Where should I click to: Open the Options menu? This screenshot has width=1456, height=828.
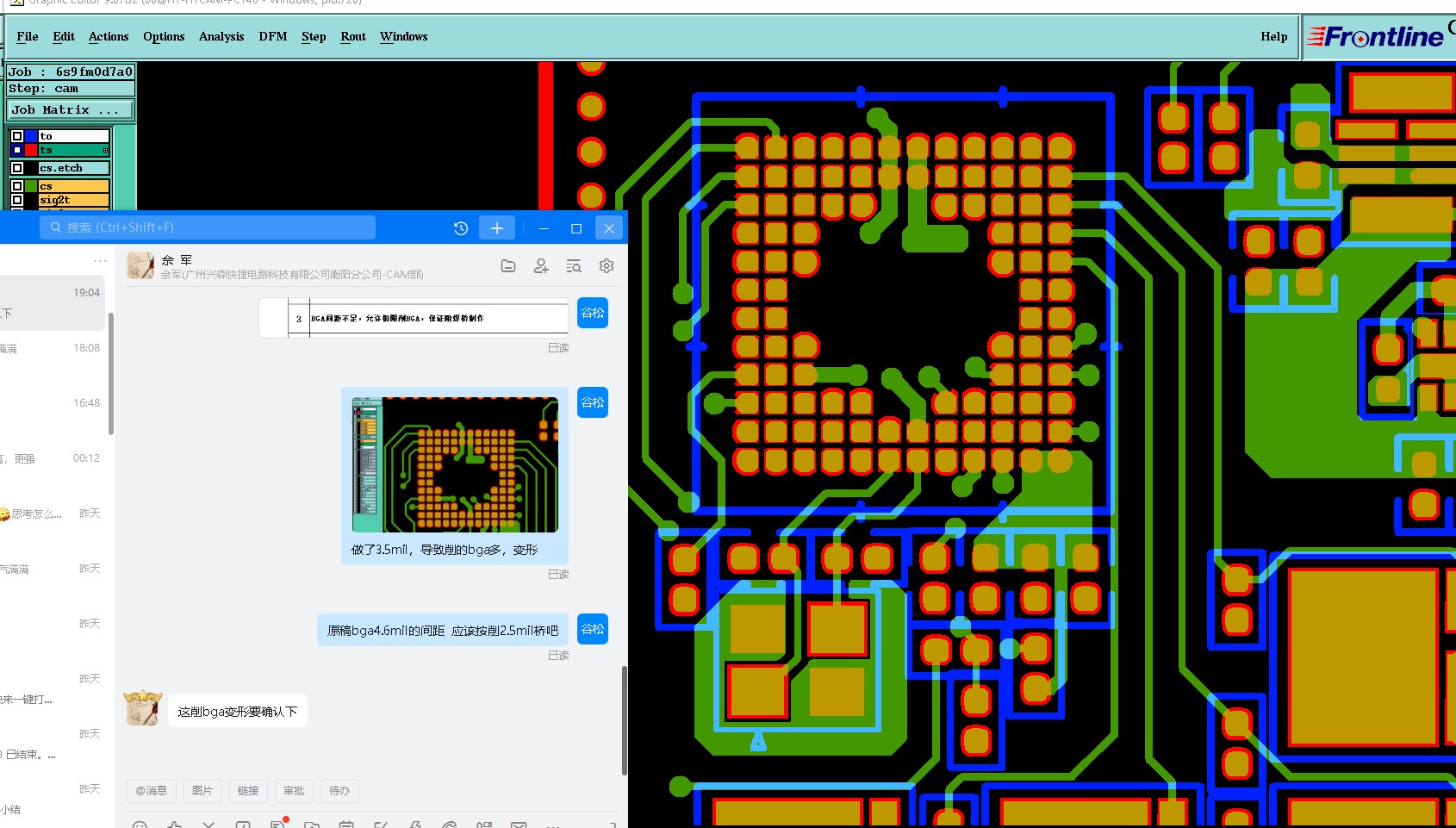click(x=164, y=36)
